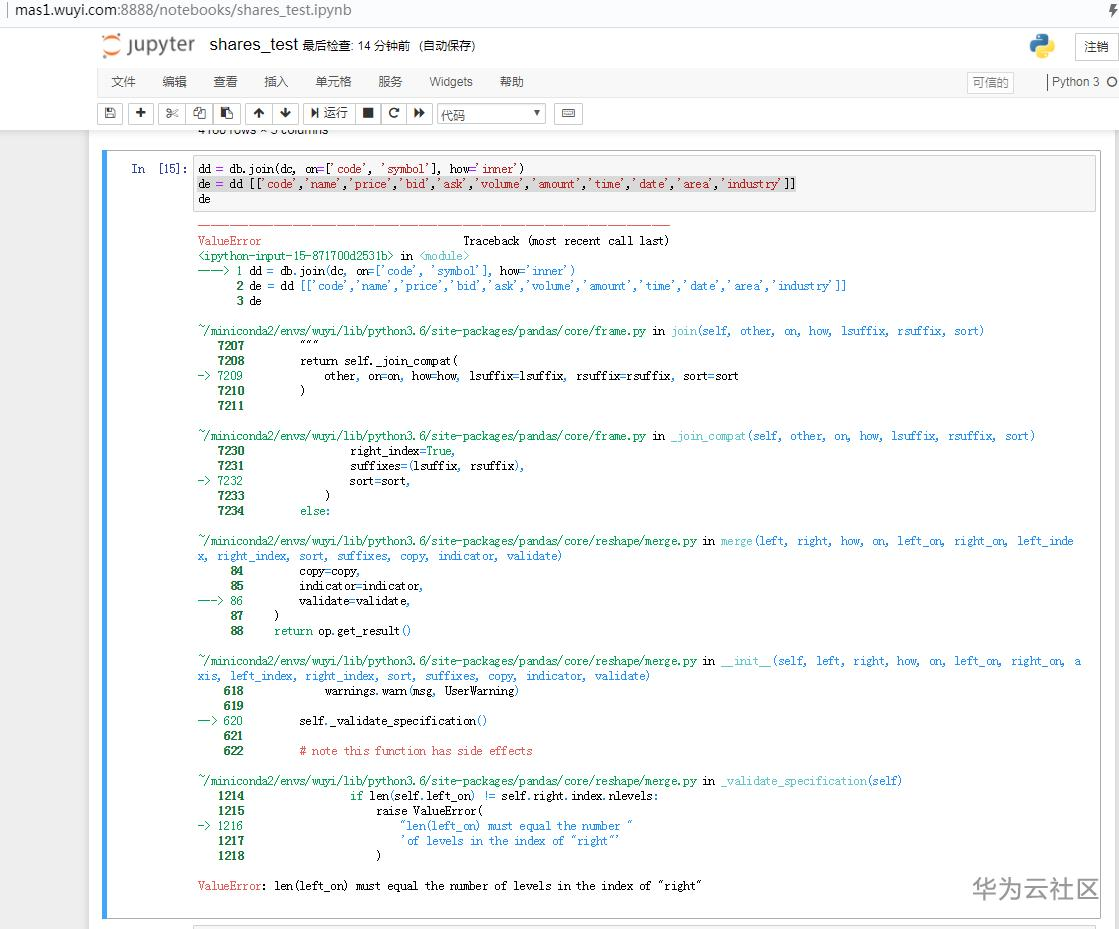
Task: Open the 单元格 menu
Action: [x=333, y=82]
